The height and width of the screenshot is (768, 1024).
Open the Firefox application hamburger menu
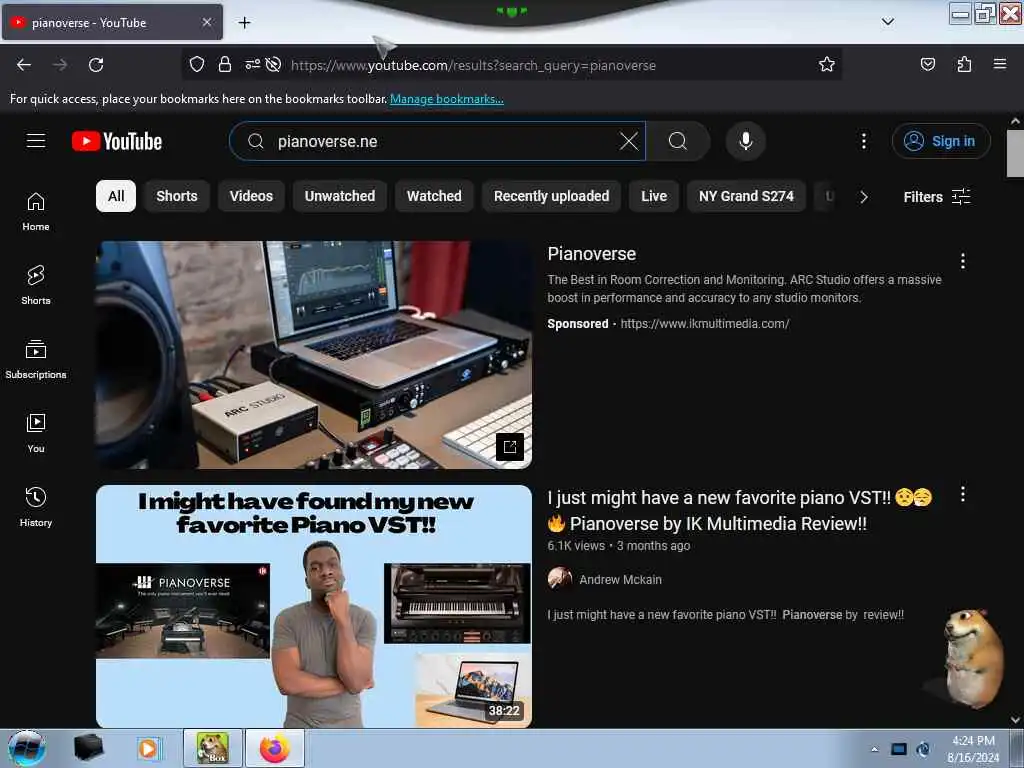(x=999, y=64)
